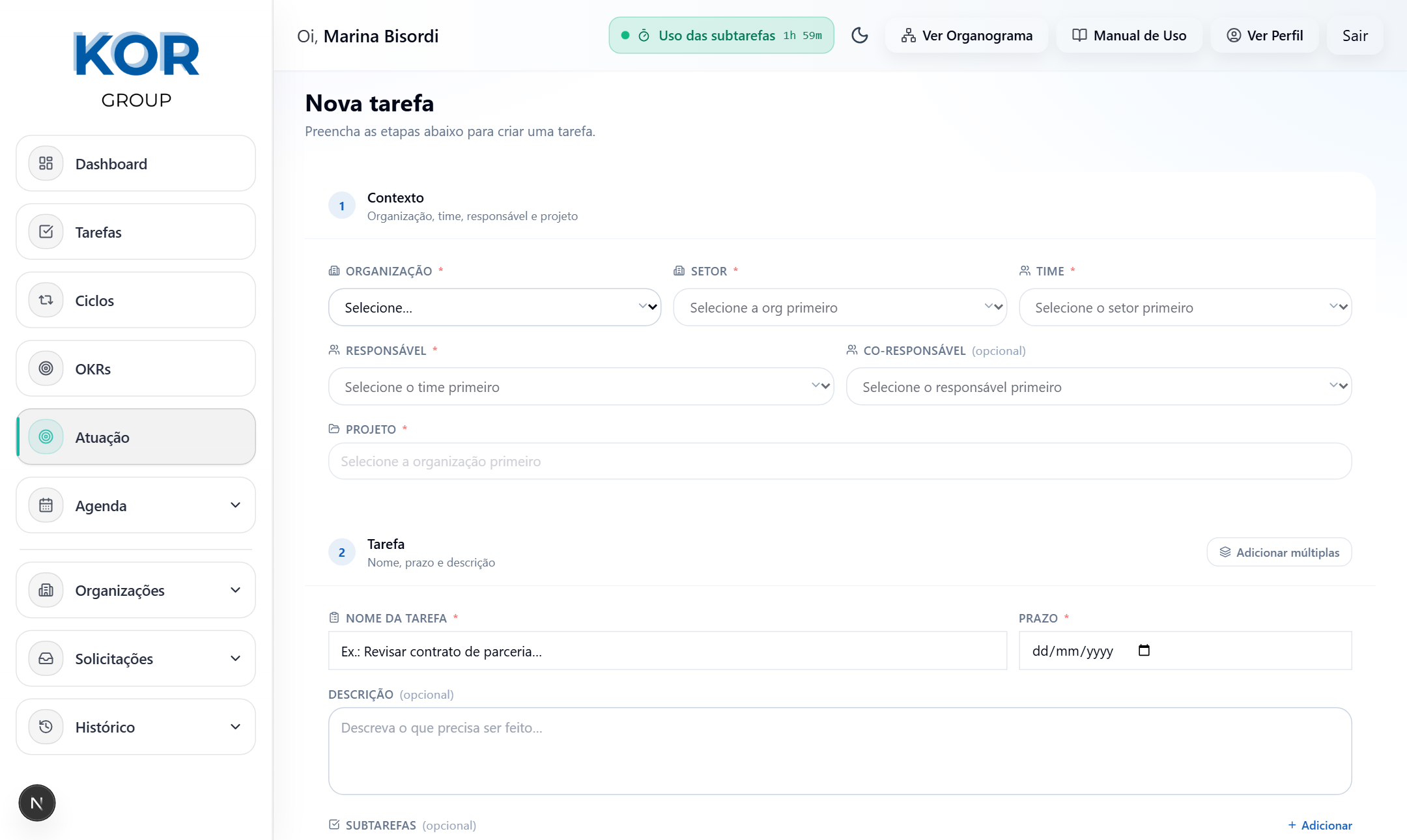Select the Tarefas checklist icon
The width and height of the screenshot is (1407, 840).
pos(46,232)
